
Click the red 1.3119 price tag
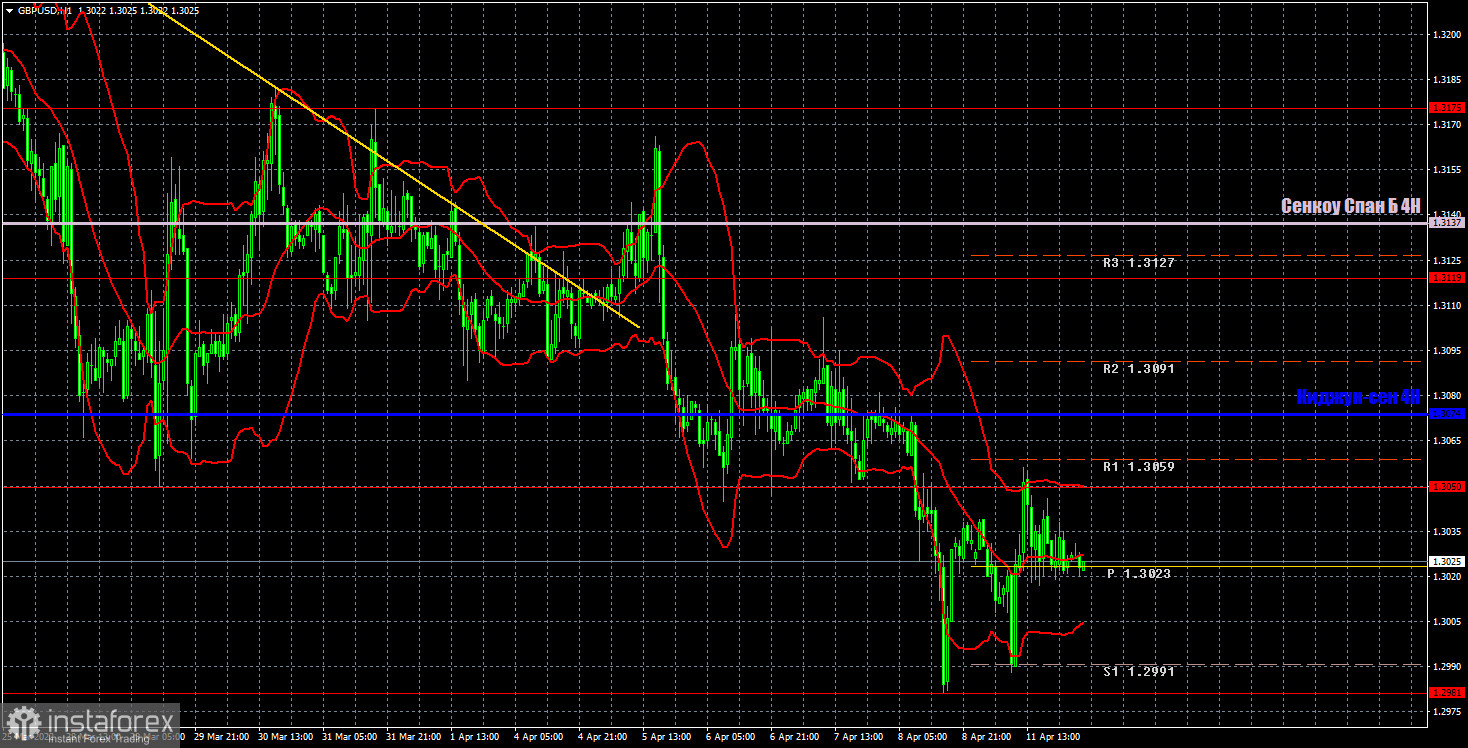click(x=1447, y=278)
